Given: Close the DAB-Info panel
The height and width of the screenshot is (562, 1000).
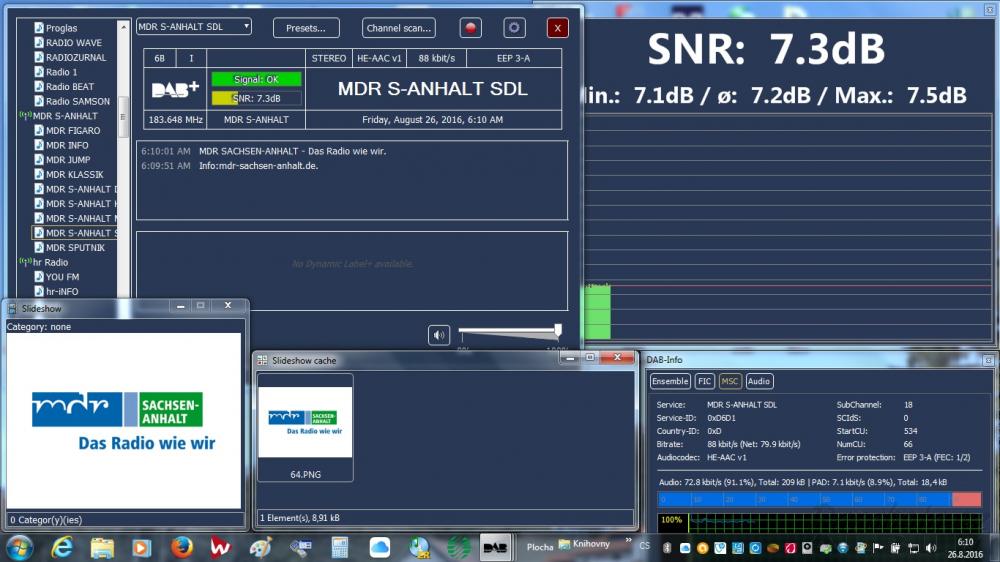Looking at the screenshot, I should point(989,360).
